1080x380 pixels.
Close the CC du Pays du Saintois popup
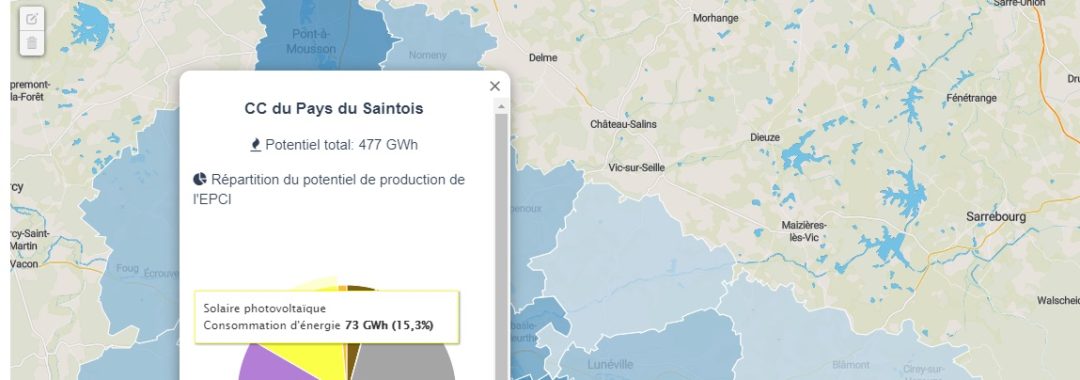tap(495, 86)
